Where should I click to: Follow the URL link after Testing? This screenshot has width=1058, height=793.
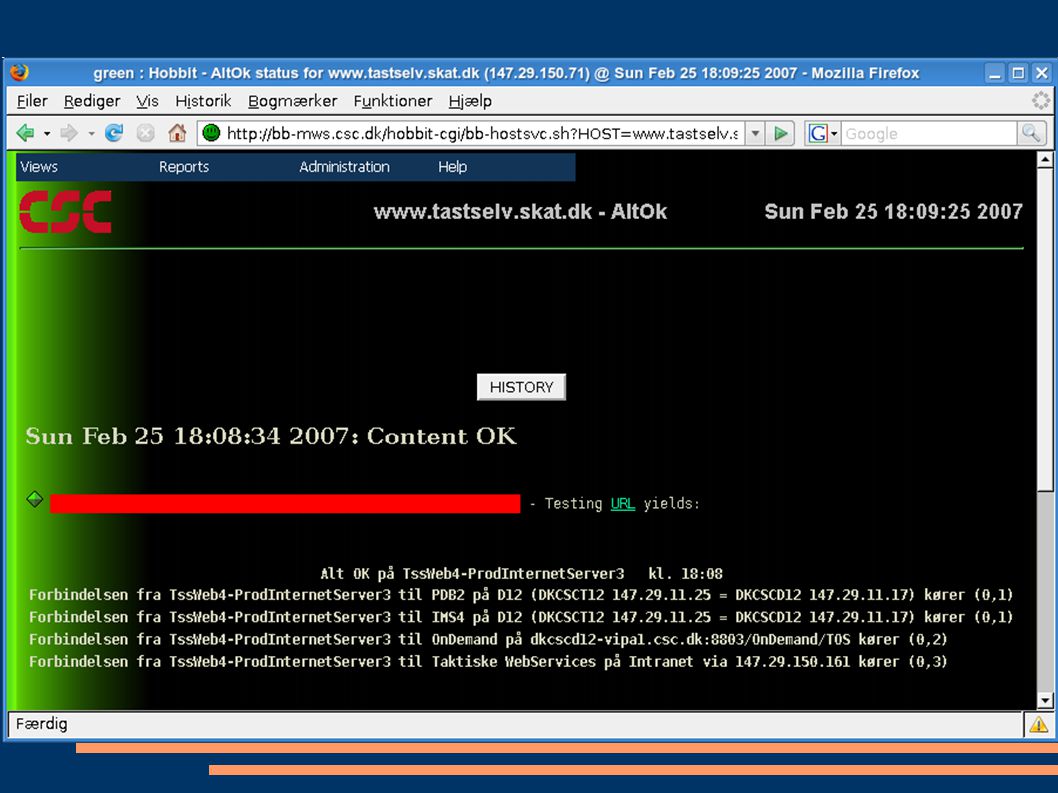[x=622, y=503]
